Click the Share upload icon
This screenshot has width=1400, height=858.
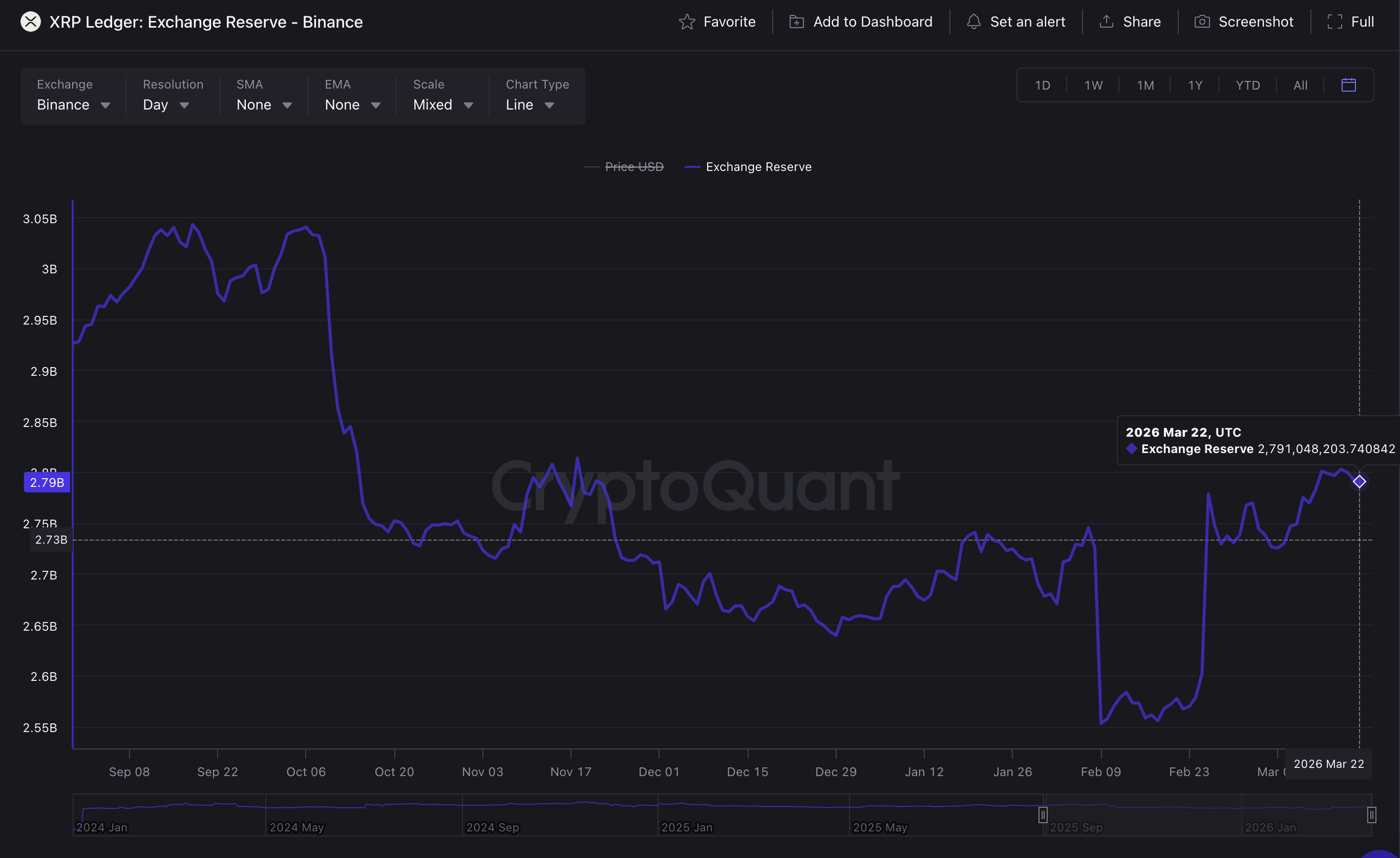click(x=1106, y=22)
